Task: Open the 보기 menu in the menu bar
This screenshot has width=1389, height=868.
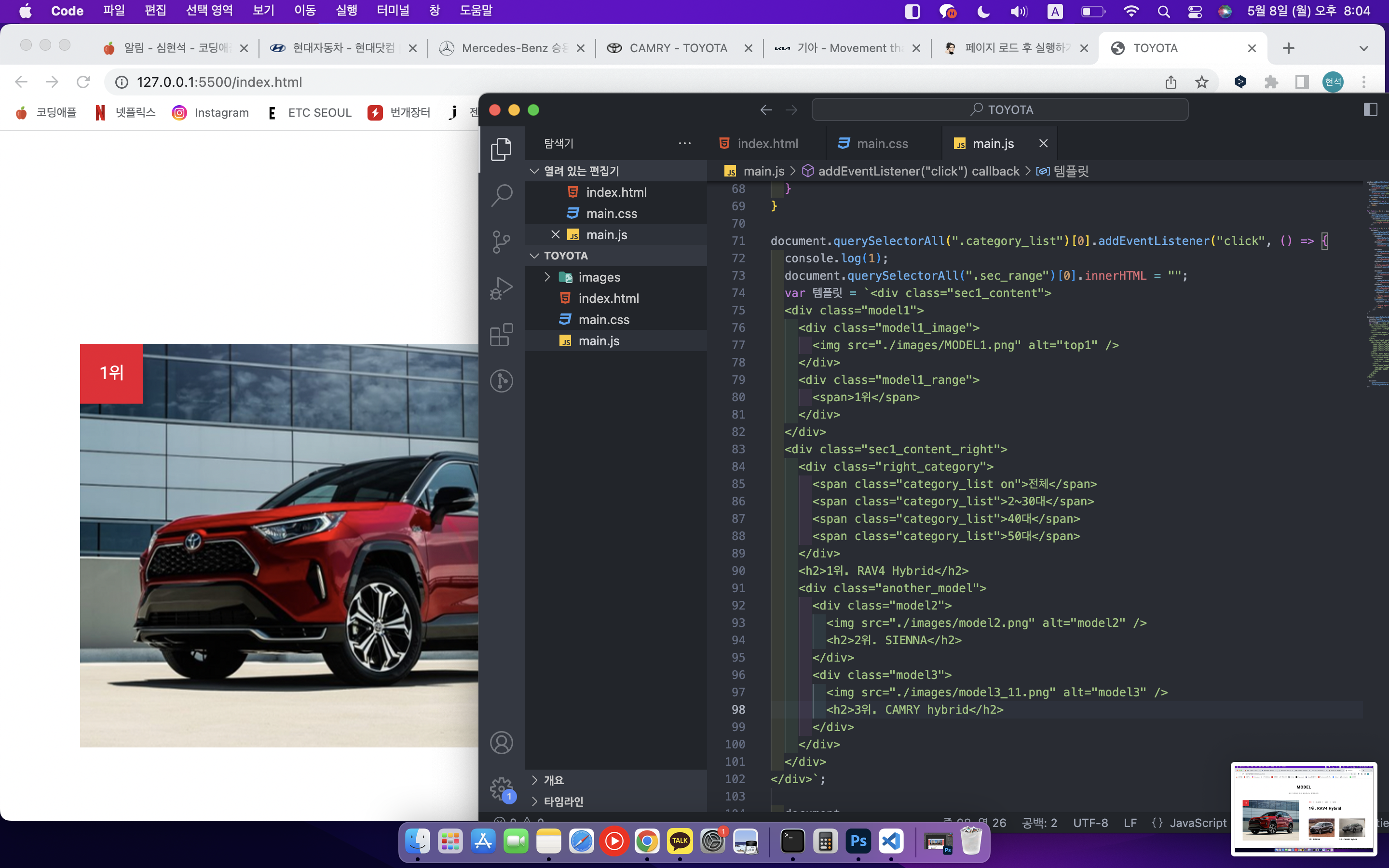Action: 263,11
